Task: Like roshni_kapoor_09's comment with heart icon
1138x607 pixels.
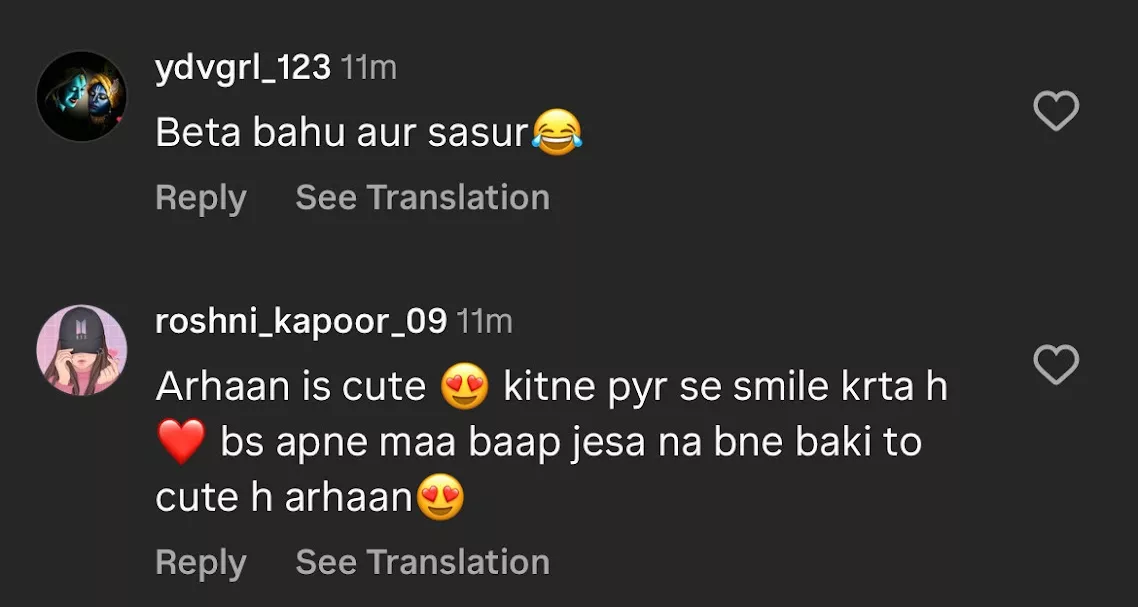Action: point(1055,365)
